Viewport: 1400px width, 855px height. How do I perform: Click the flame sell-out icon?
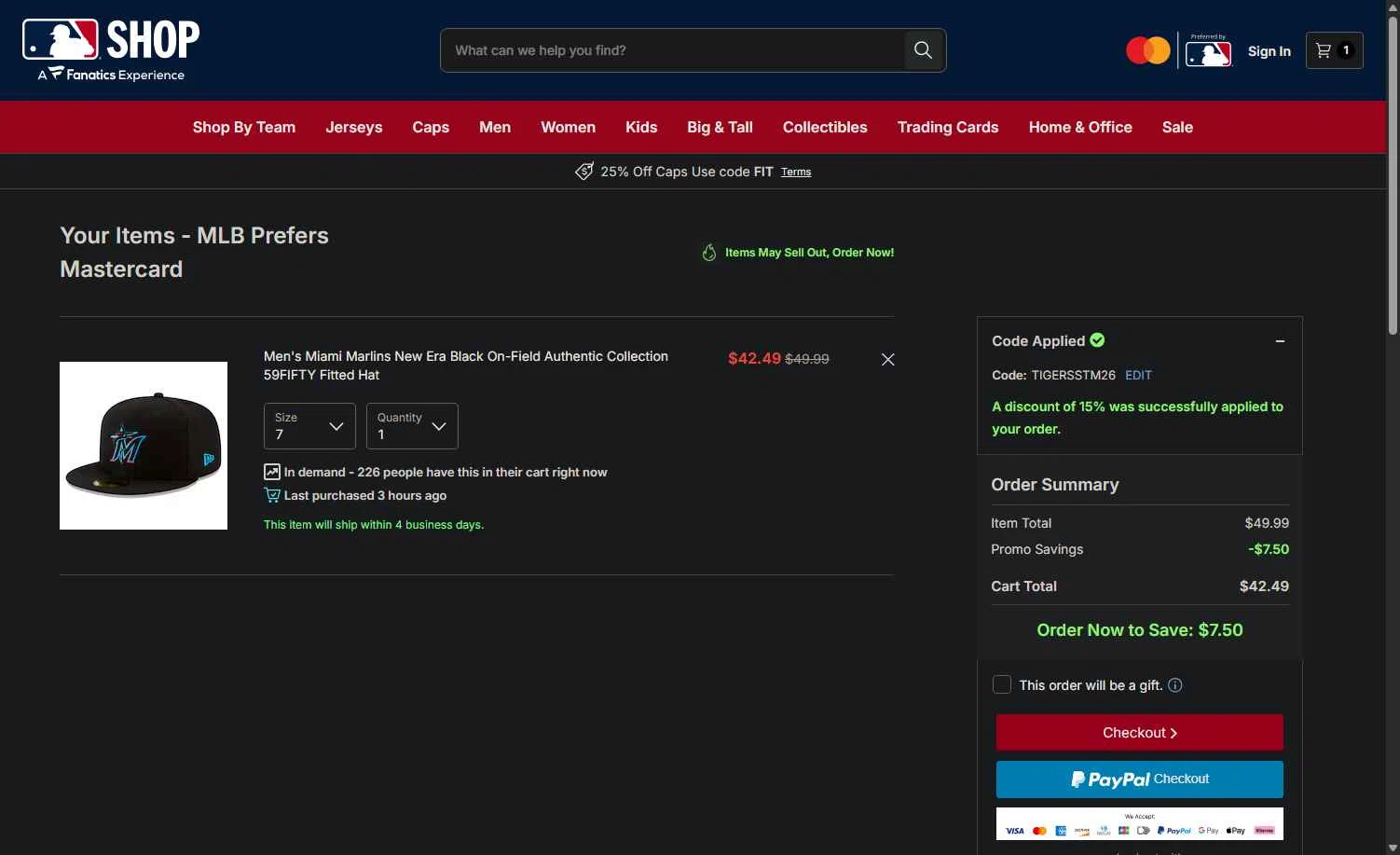(x=709, y=253)
